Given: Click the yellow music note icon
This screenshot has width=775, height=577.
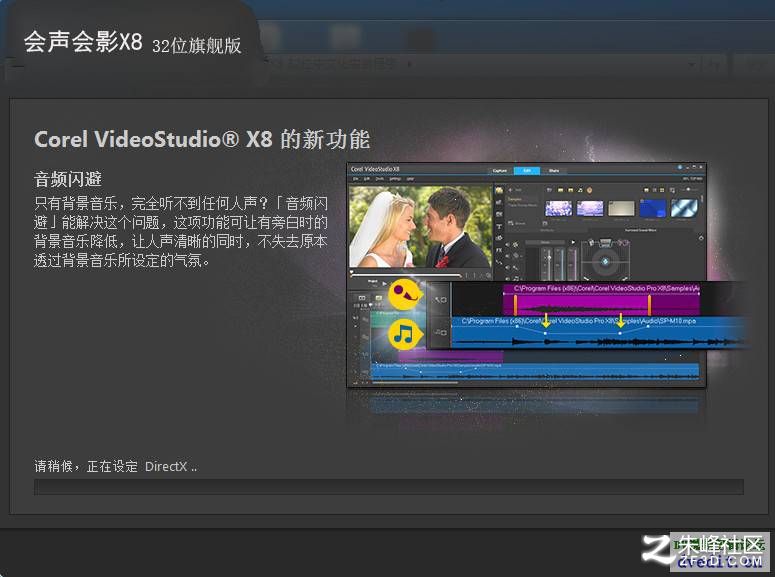Looking at the screenshot, I should [x=405, y=335].
